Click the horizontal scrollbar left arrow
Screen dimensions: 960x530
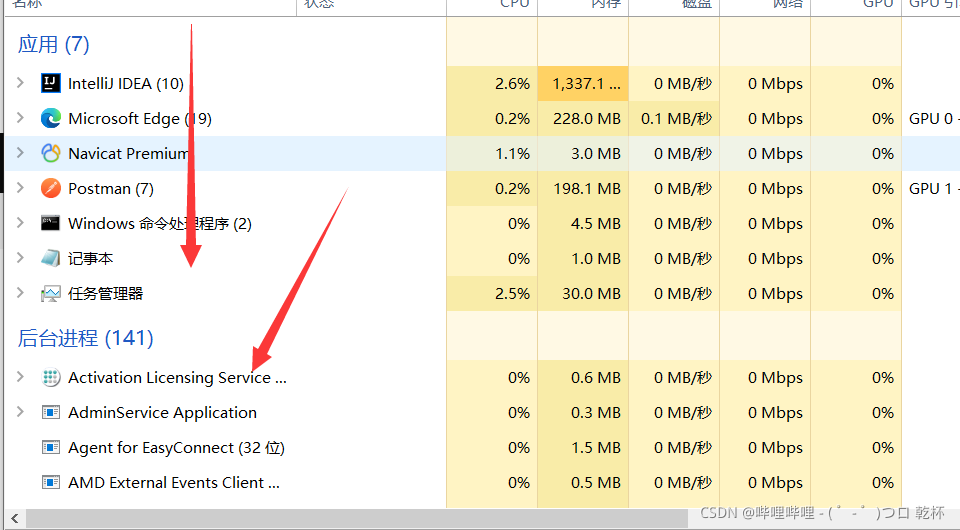(x=15, y=519)
